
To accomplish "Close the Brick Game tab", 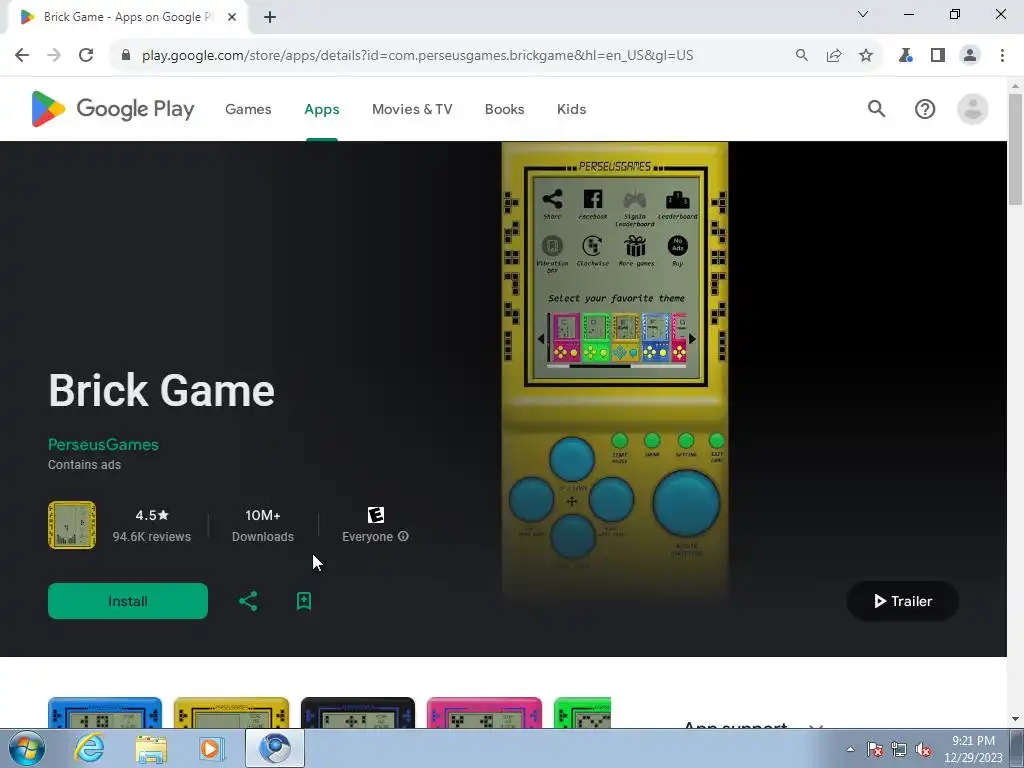I will 232,17.
